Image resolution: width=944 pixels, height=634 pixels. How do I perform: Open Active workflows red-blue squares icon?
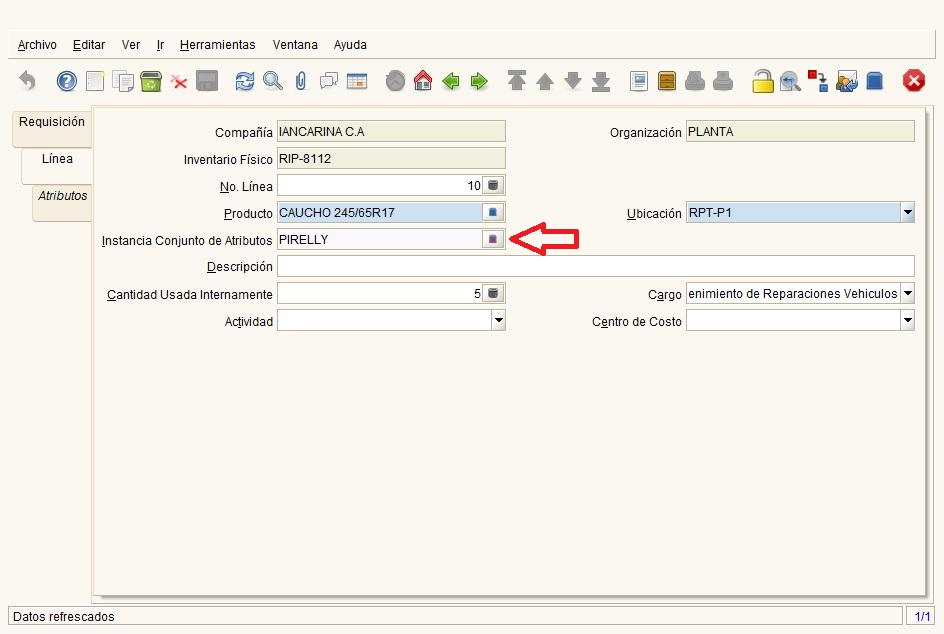818,81
